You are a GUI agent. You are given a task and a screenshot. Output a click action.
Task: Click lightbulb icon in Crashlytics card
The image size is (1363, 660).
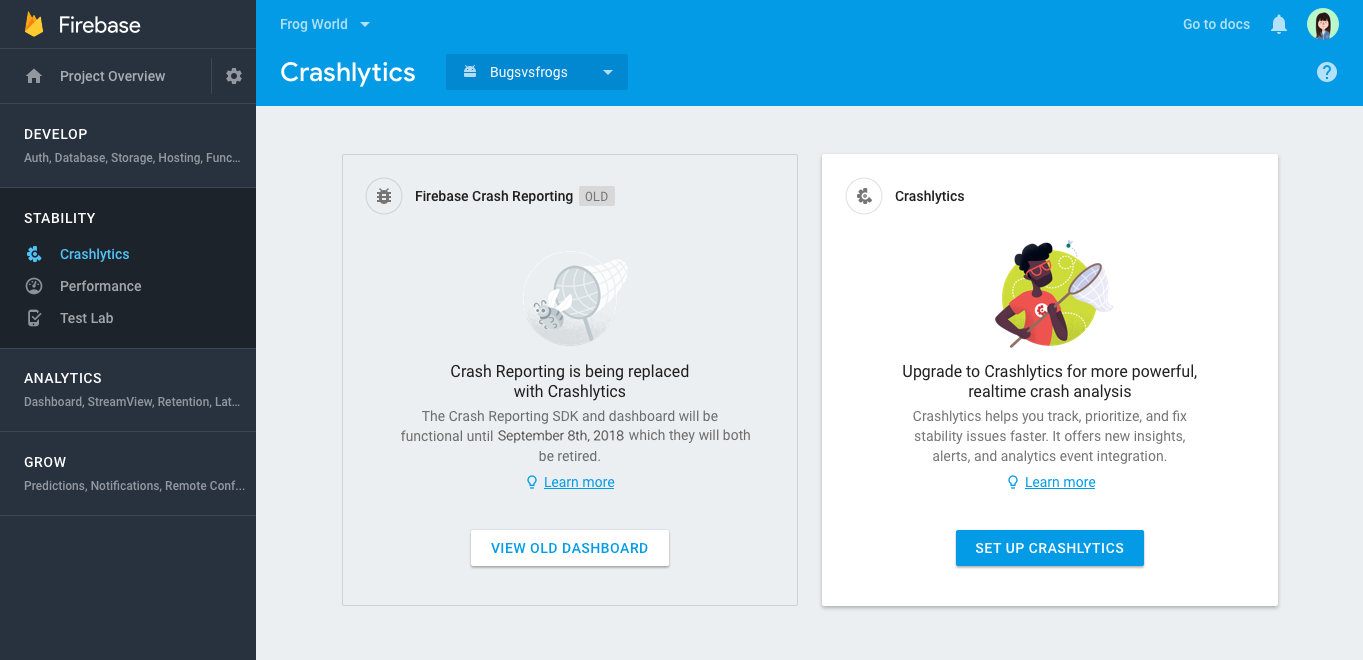pos(1013,482)
